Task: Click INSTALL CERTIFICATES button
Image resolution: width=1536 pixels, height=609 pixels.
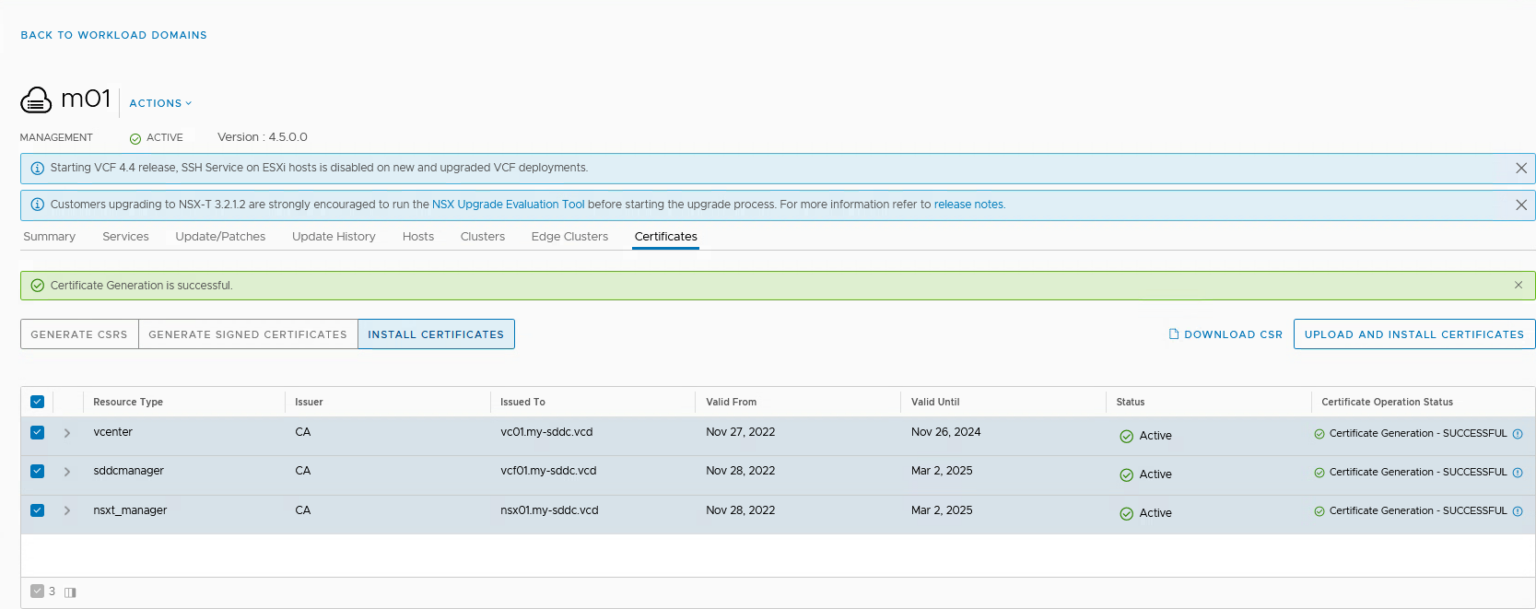Action: point(436,334)
